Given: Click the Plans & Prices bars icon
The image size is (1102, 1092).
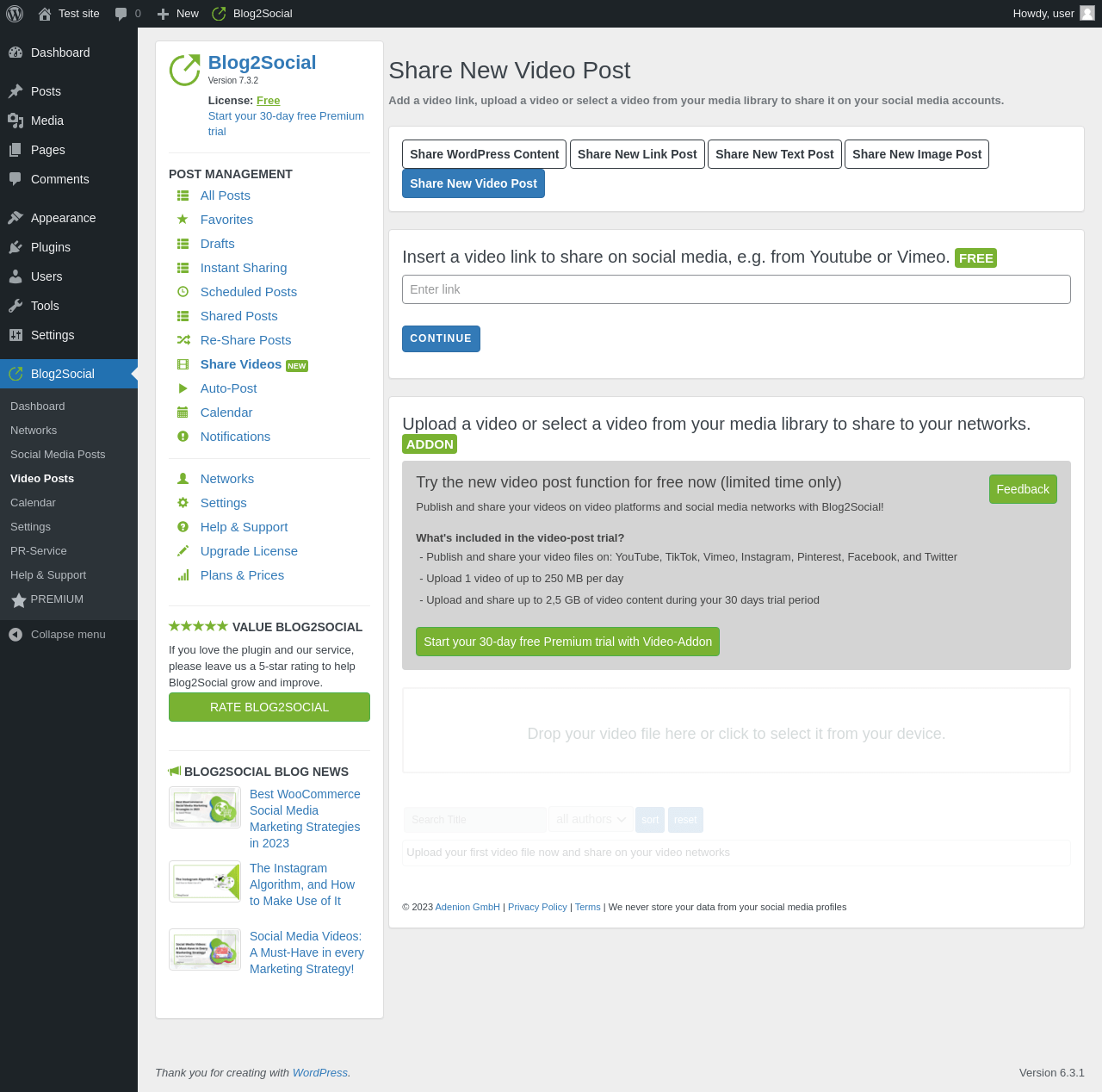Looking at the screenshot, I should pyautogui.click(x=183, y=575).
